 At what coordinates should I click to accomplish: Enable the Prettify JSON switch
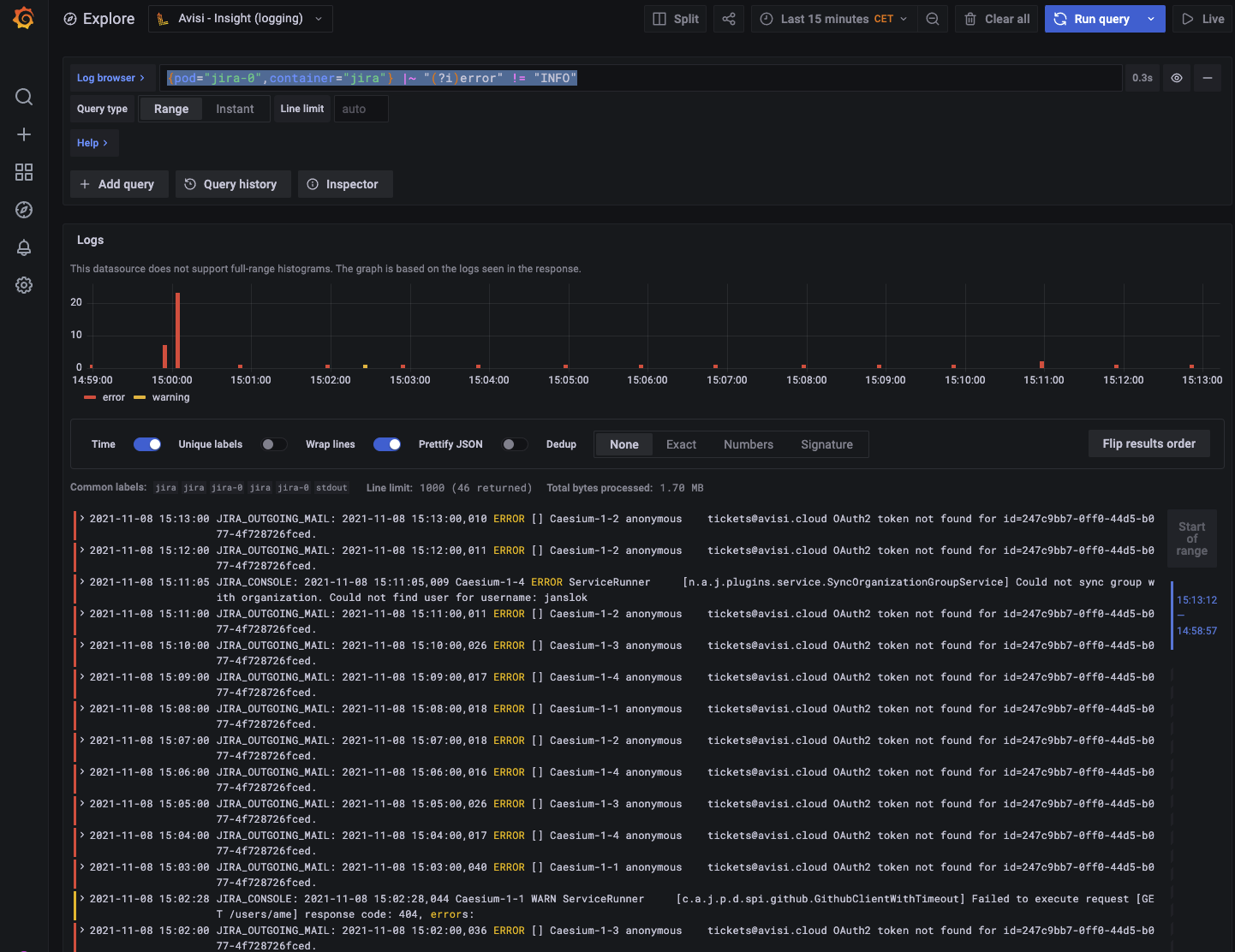click(x=515, y=444)
